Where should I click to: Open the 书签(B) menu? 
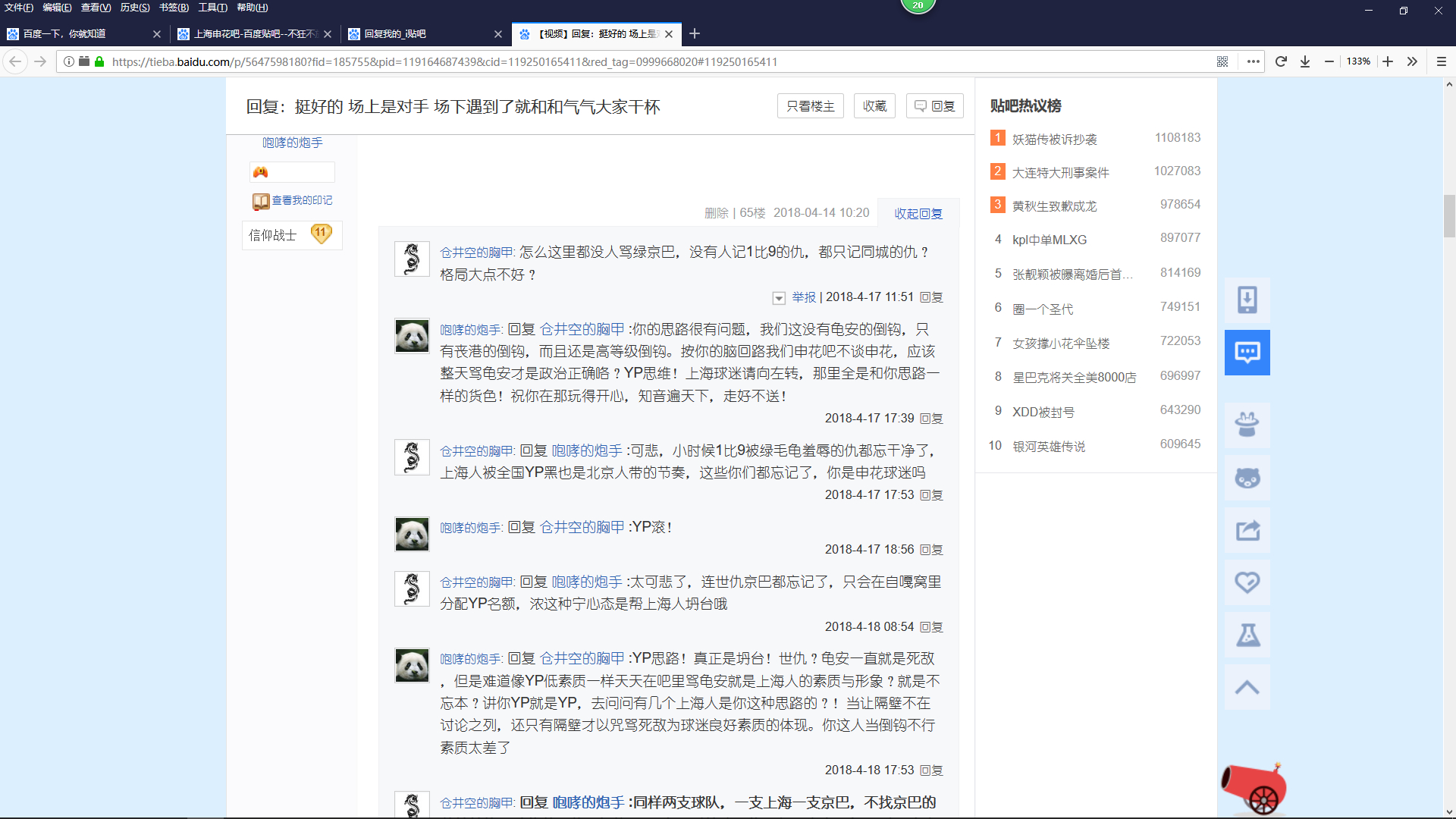(x=174, y=8)
